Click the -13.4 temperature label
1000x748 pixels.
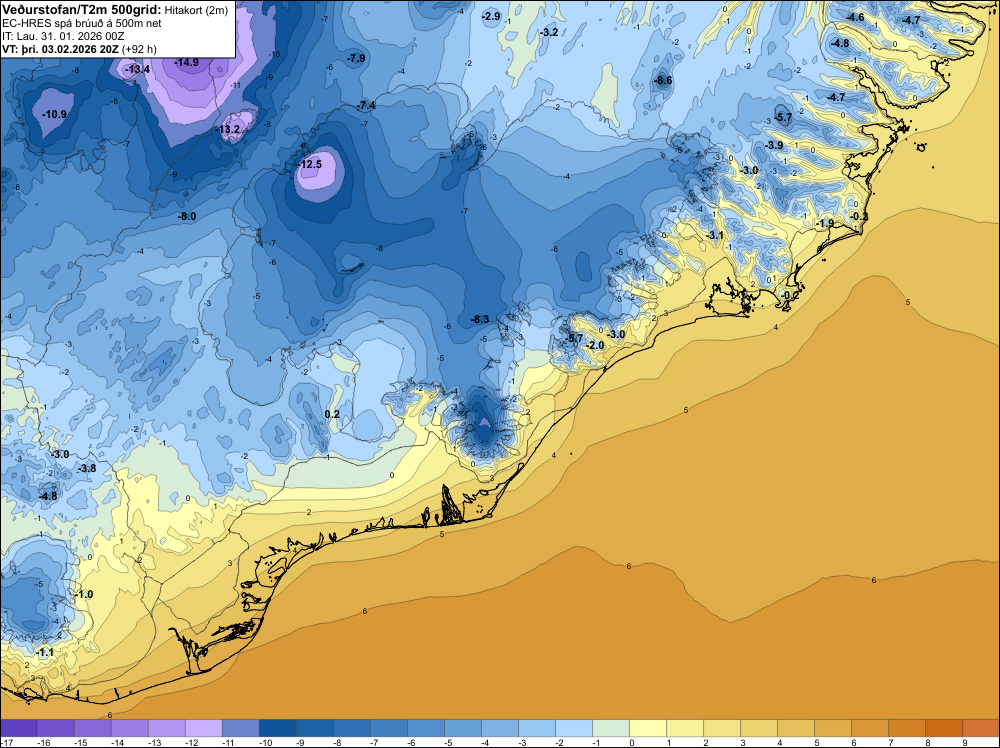click(x=138, y=69)
